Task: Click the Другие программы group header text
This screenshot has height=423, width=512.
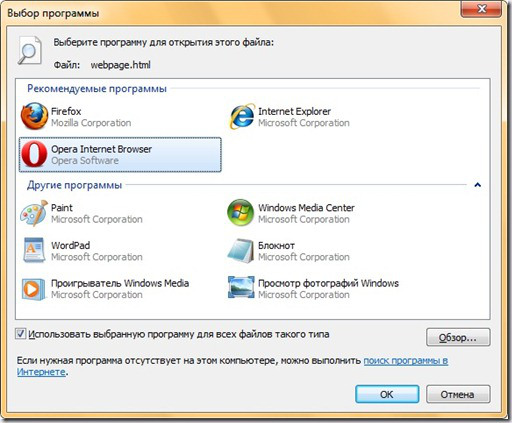Action: (74, 185)
